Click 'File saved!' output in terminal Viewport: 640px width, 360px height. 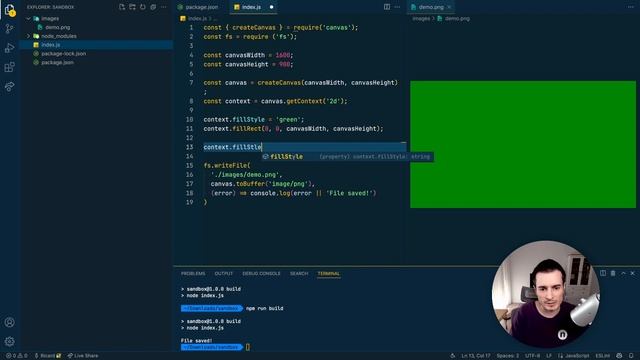coord(196,340)
